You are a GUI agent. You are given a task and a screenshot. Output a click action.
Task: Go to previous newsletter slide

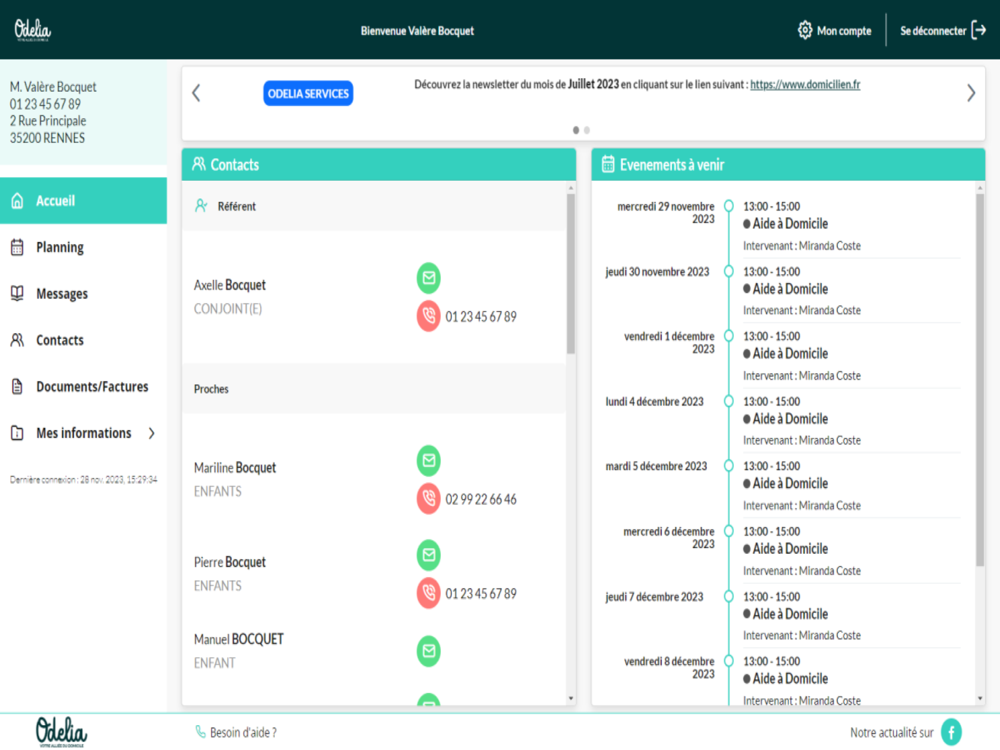click(196, 93)
